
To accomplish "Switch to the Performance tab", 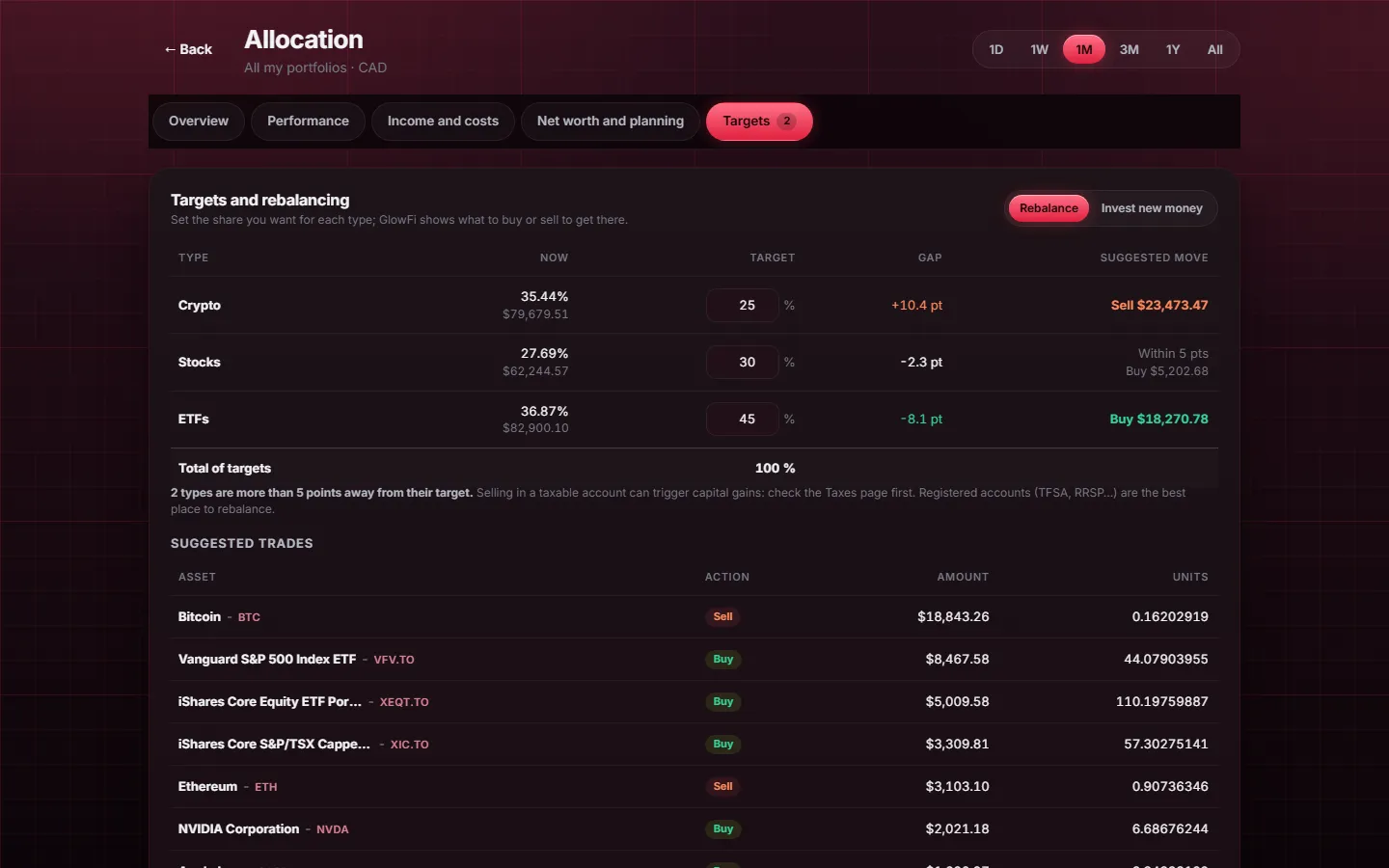I will (x=308, y=122).
